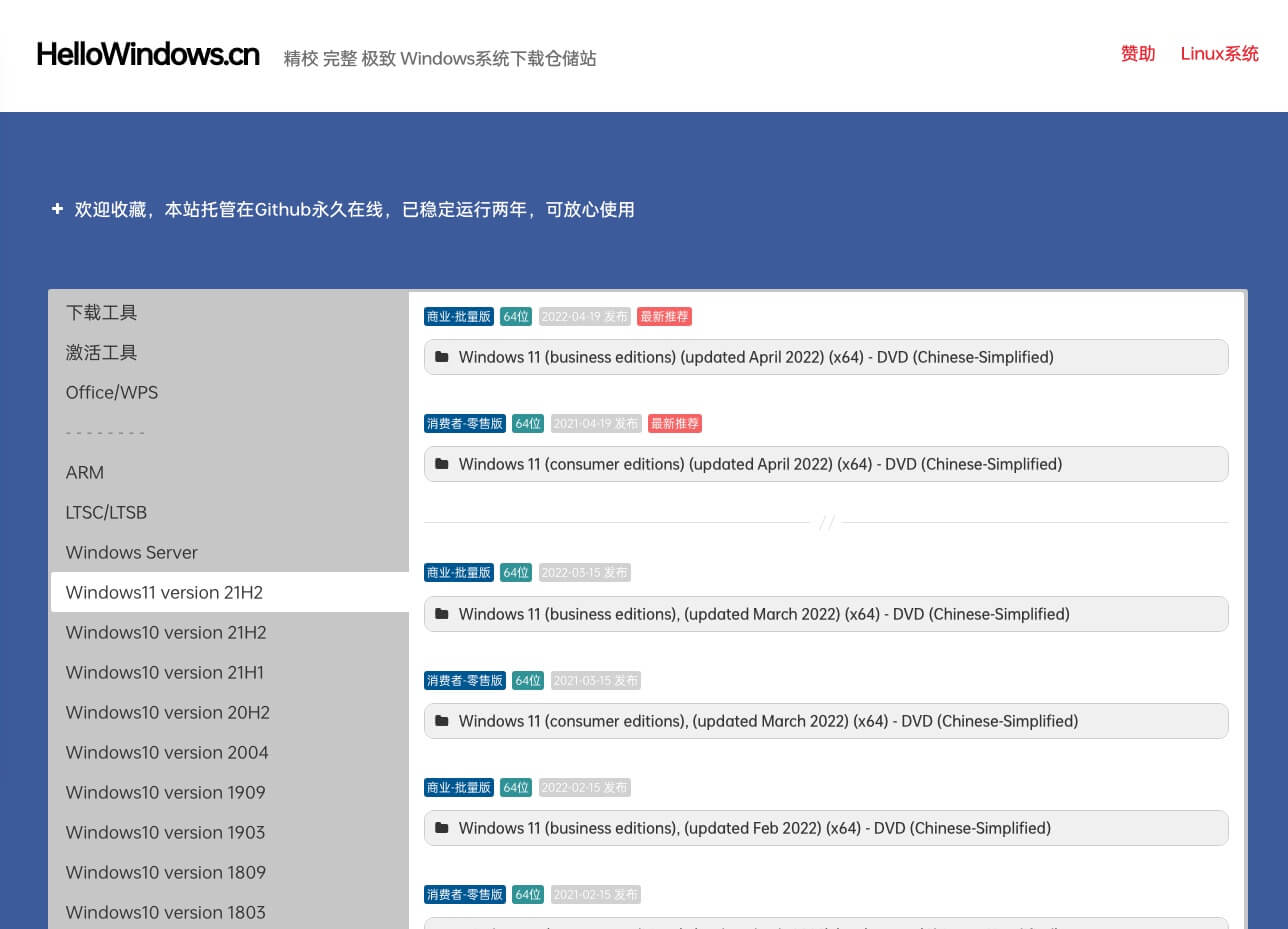Click folder icon of business March 2022 entry

[x=442, y=614]
